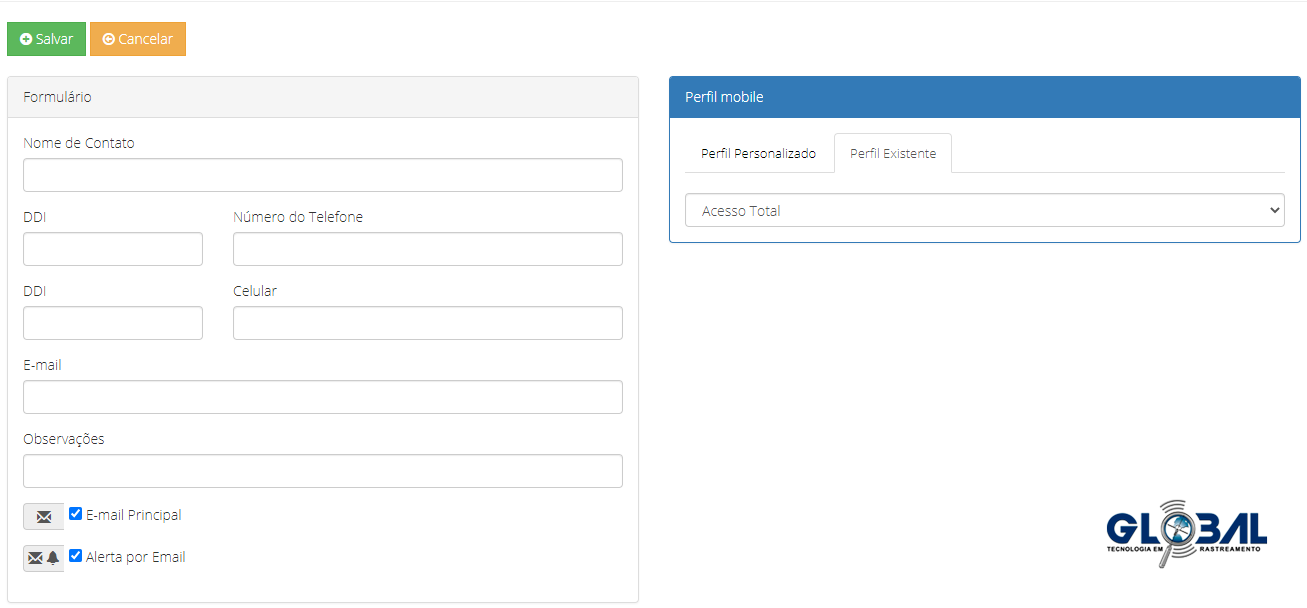Click into the Número do Telefone field
Viewport: 1307px width, 608px height.
click(427, 249)
